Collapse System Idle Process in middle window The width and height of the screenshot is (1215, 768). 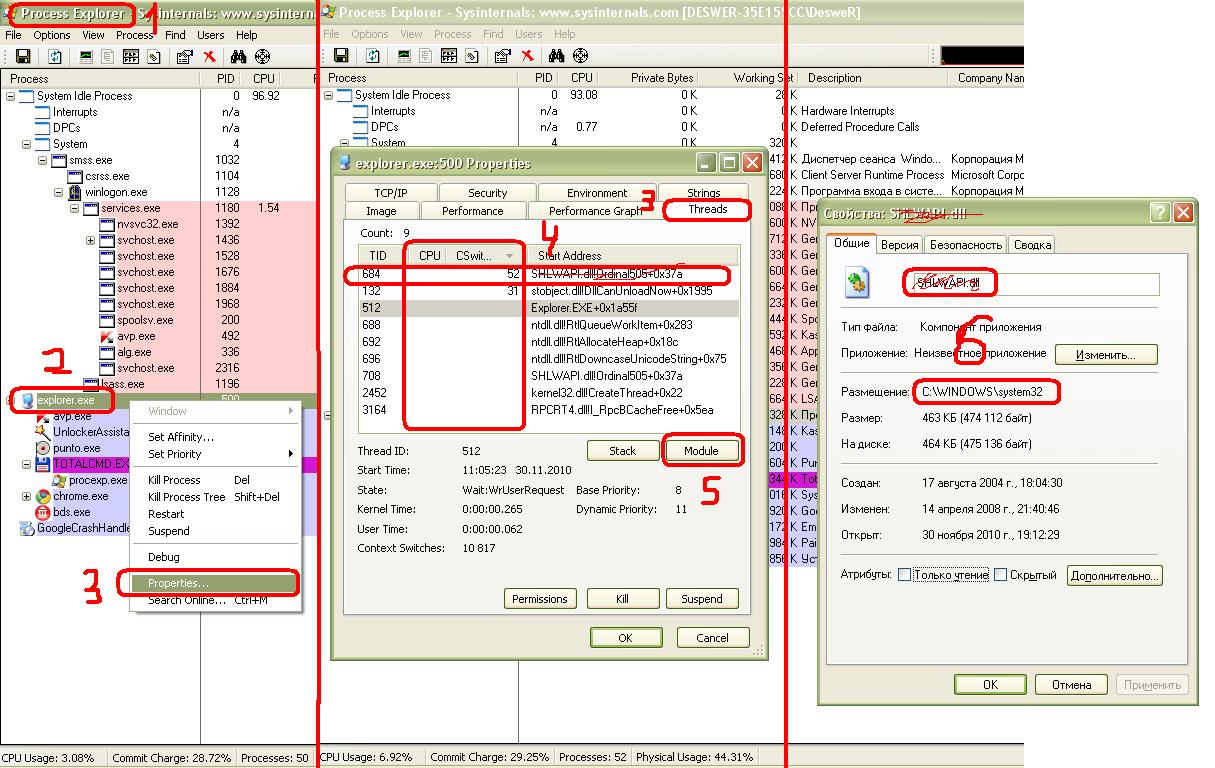pyautogui.click(x=329, y=95)
